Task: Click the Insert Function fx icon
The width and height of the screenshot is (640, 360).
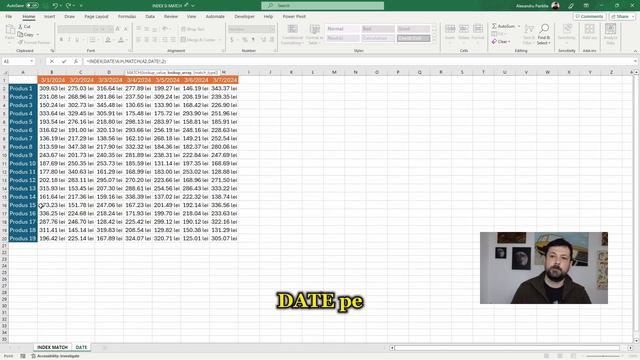Action: pyautogui.click(x=76, y=61)
